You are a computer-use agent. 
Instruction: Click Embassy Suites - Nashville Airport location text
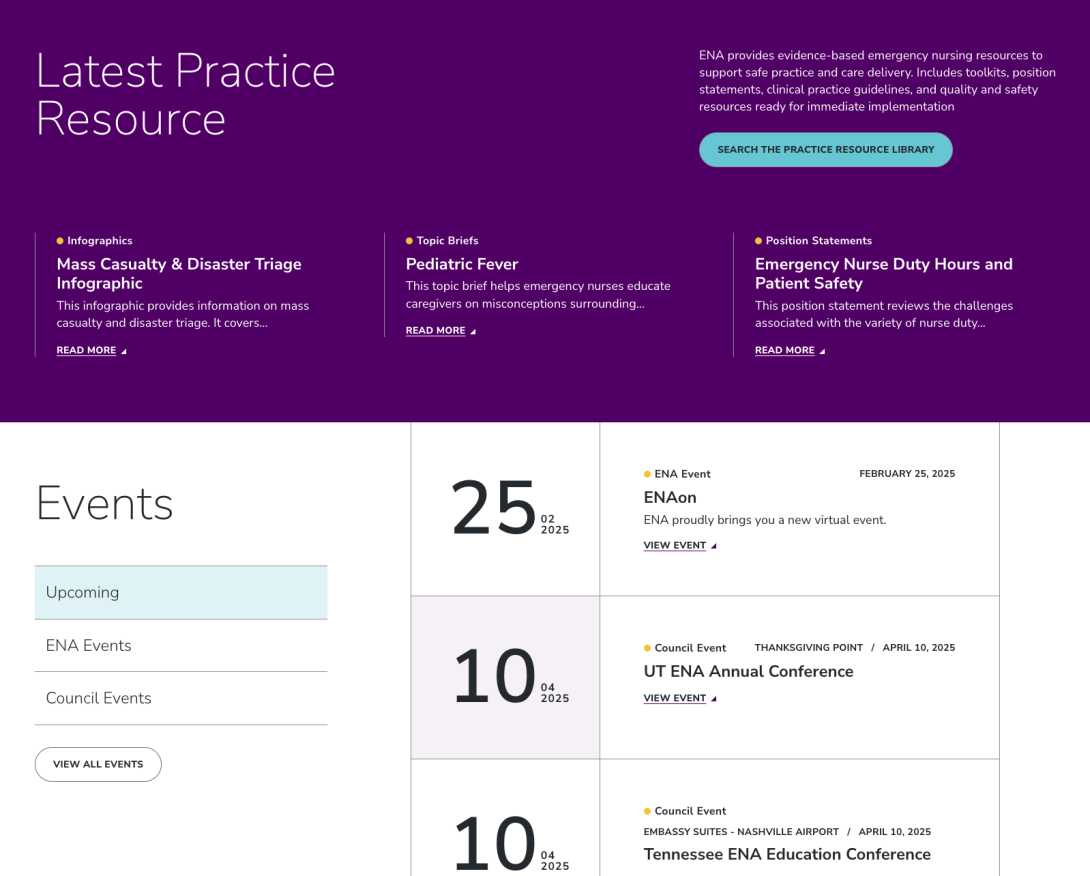pos(741,832)
